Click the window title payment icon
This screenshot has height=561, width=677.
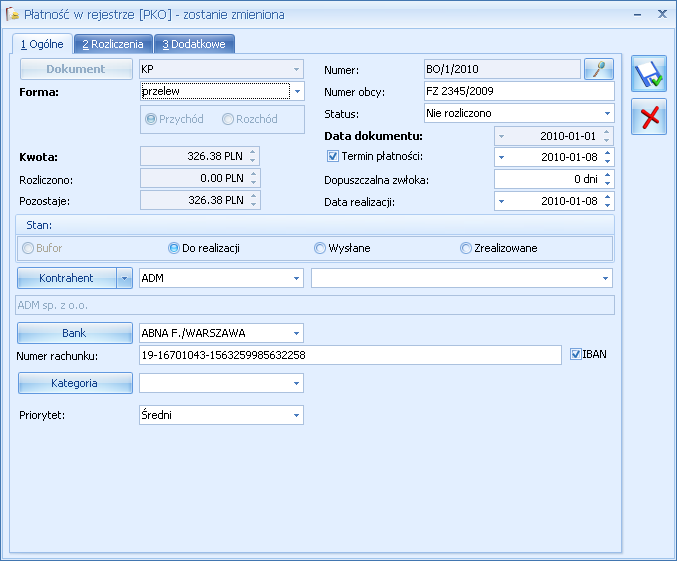click(x=12, y=14)
